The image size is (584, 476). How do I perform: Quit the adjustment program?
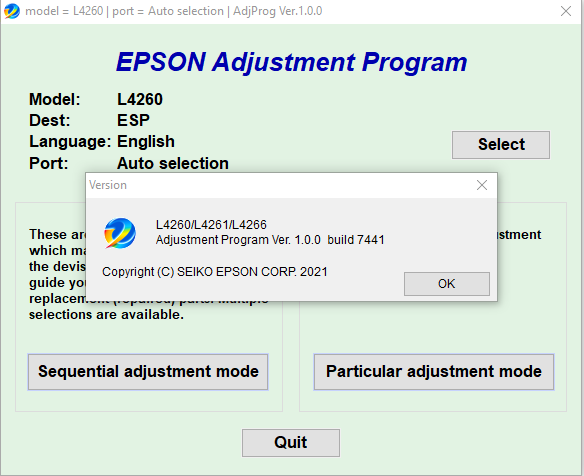291,442
